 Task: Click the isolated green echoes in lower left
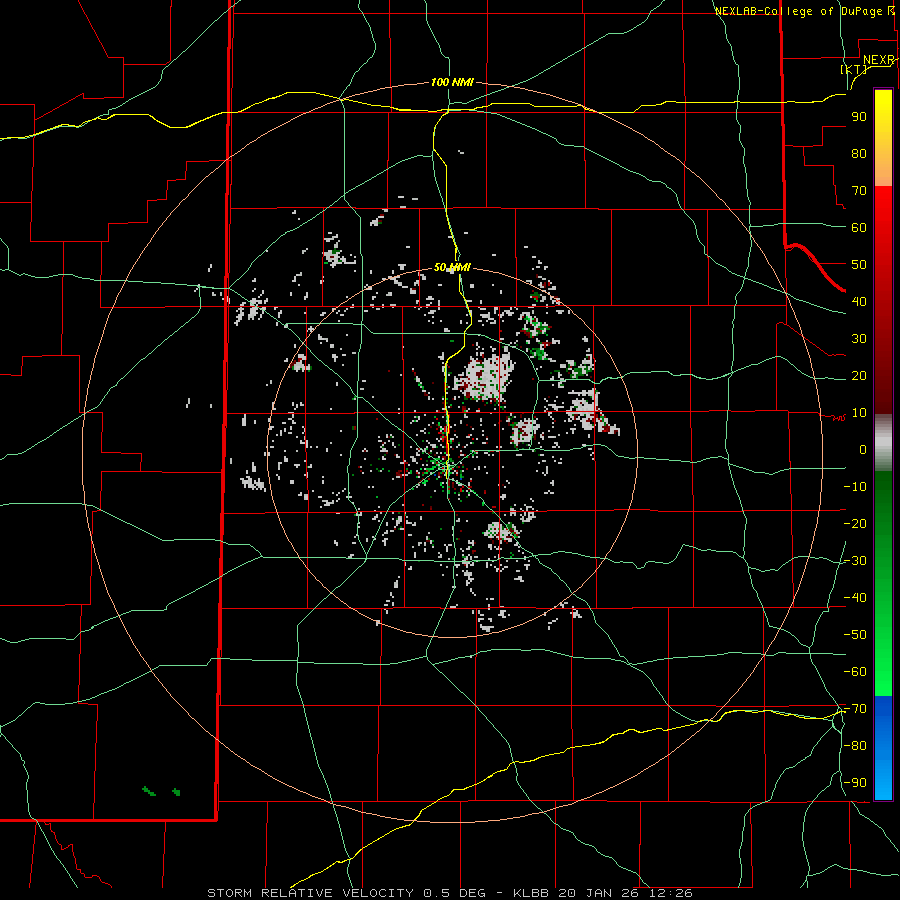point(161,792)
